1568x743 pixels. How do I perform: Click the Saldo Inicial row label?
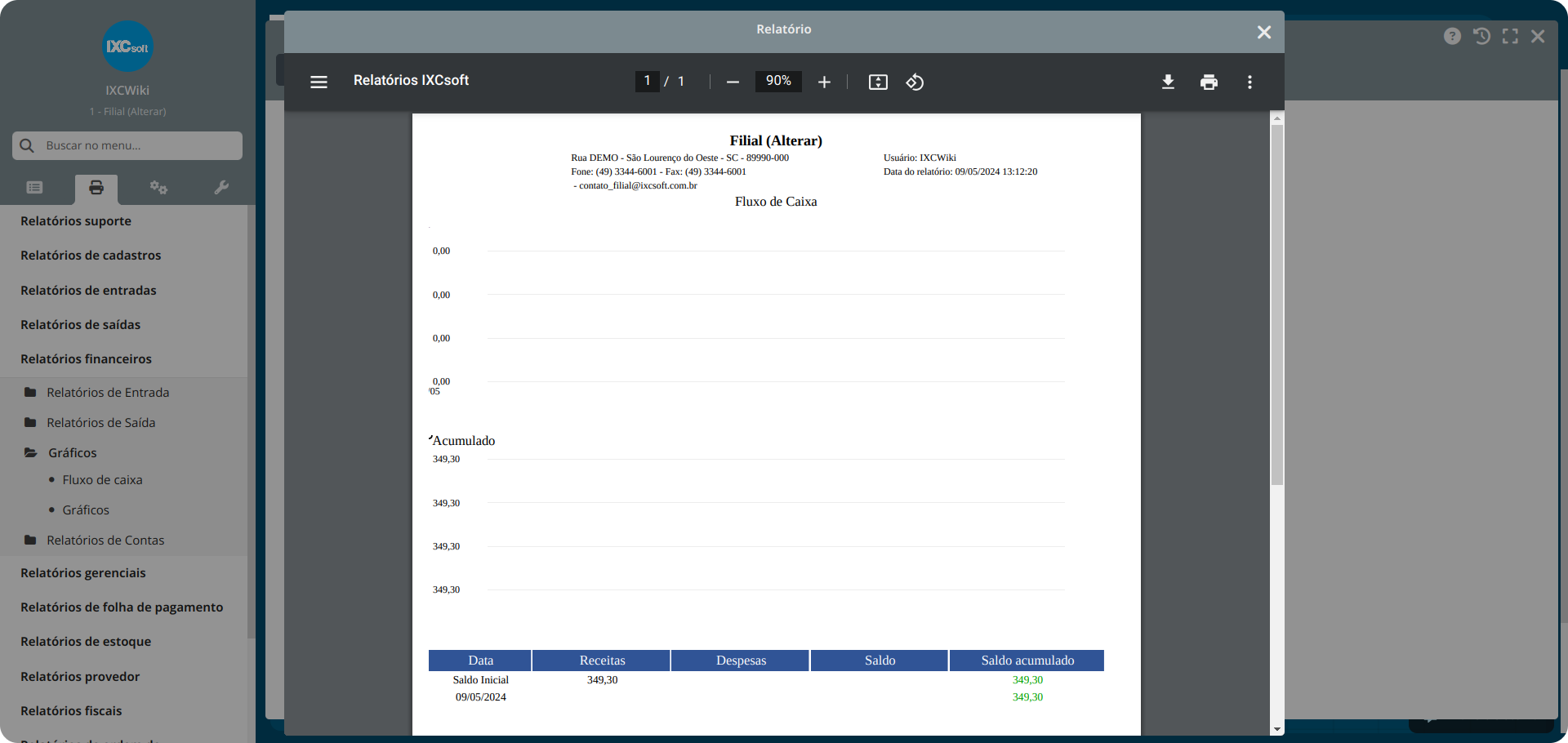point(481,680)
